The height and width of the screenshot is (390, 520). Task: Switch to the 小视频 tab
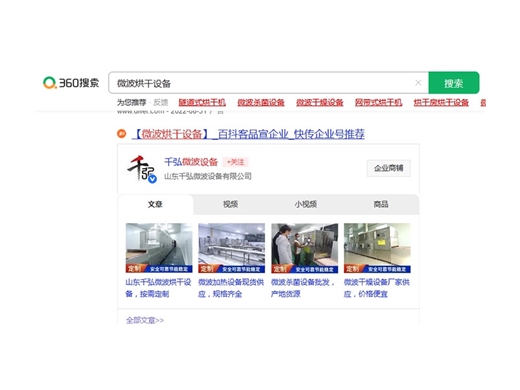point(306,204)
